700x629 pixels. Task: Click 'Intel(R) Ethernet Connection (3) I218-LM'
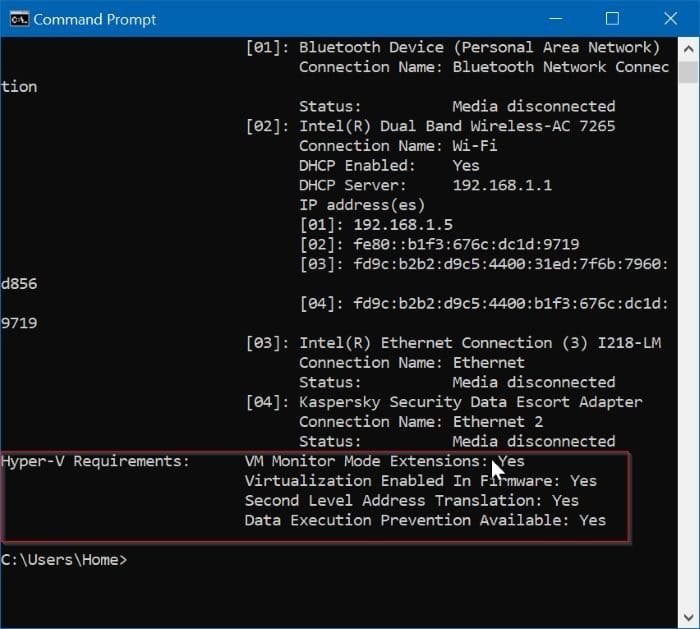coord(479,343)
